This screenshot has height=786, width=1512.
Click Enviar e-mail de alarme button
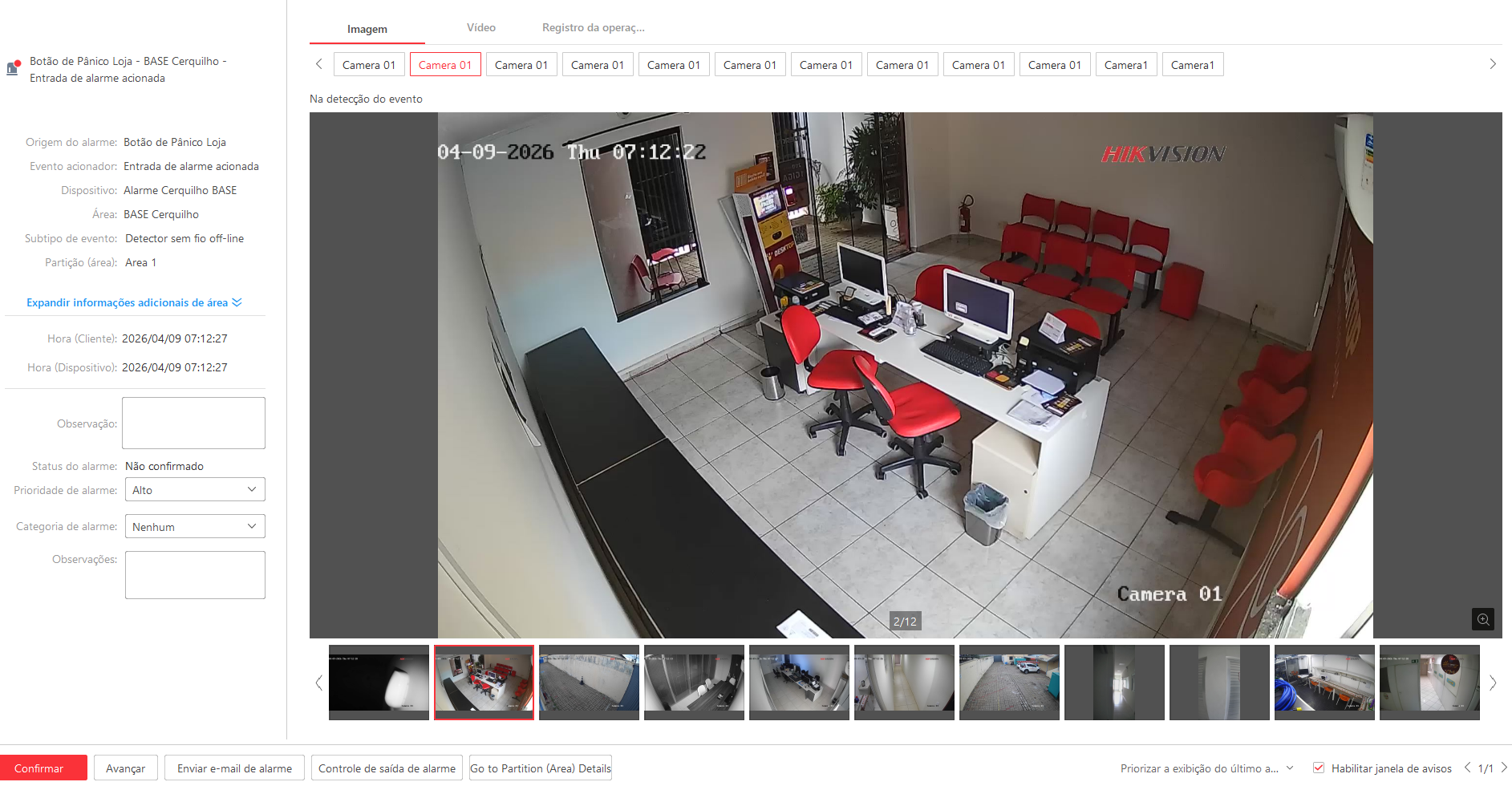(234, 768)
